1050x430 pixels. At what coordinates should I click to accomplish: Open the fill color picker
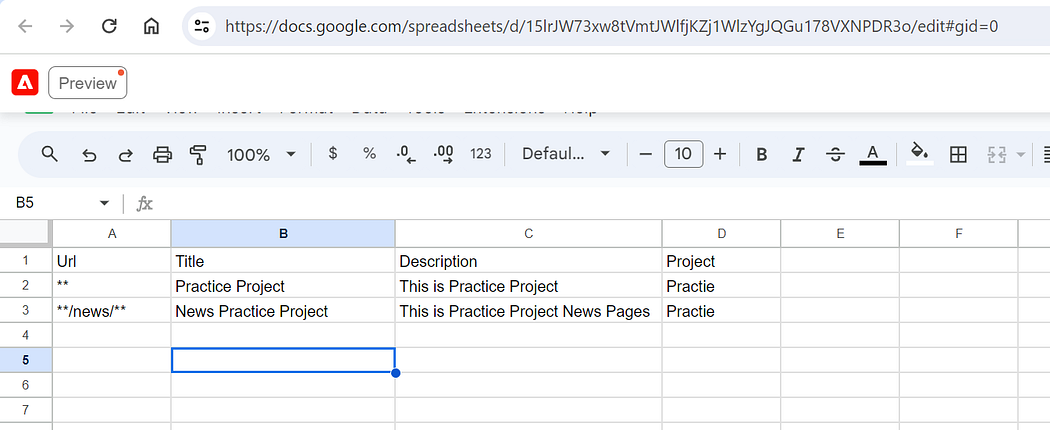coord(920,154)
